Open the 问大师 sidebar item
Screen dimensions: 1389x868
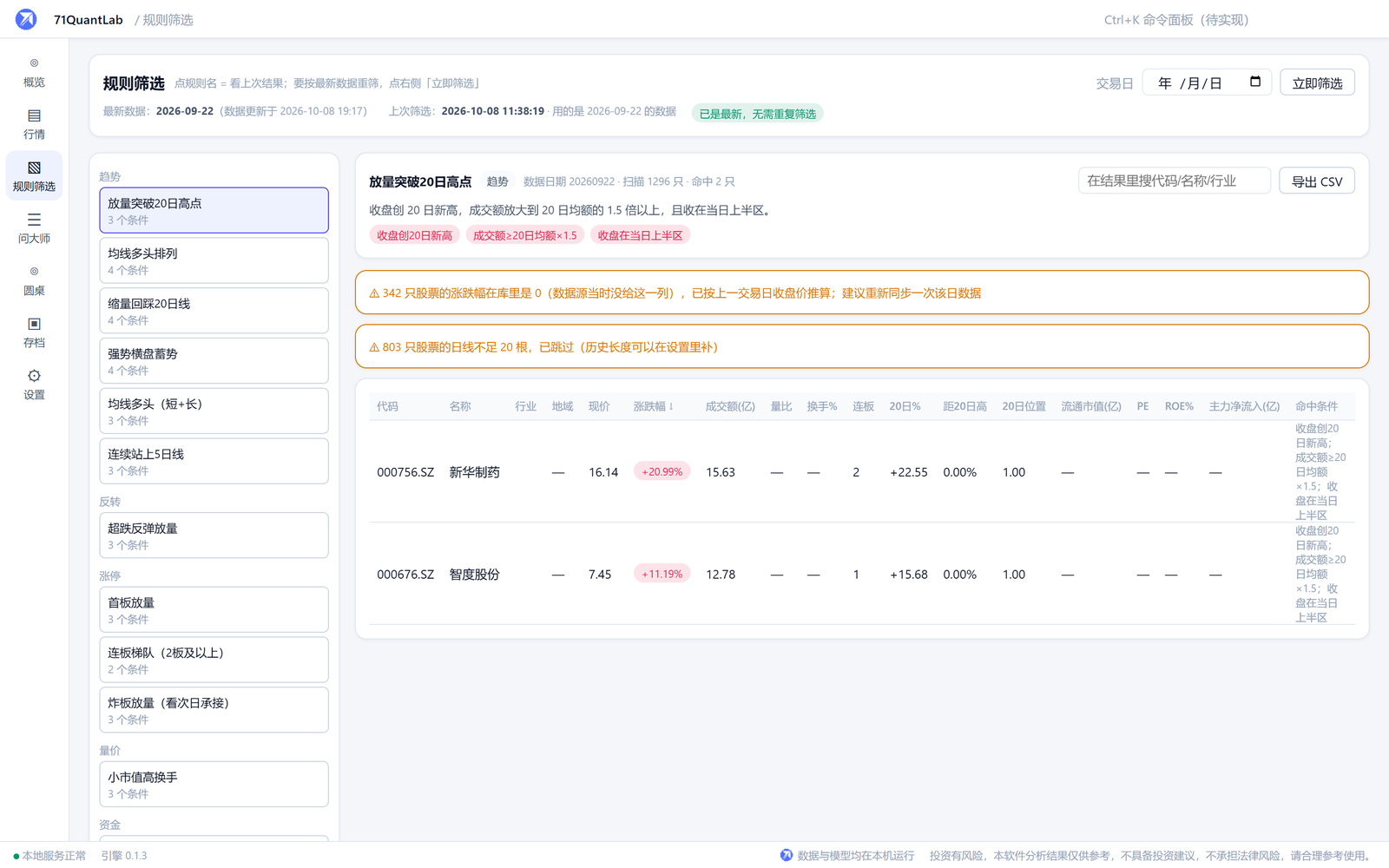(x=34, y=228)
